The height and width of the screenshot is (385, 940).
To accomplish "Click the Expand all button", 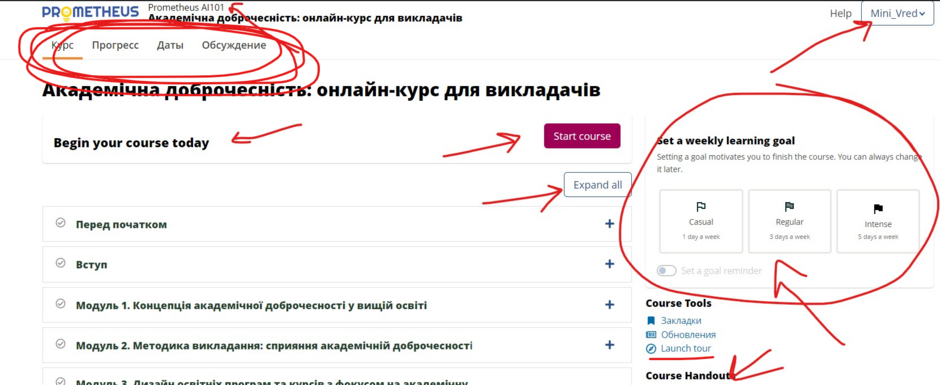I will 598,185.
